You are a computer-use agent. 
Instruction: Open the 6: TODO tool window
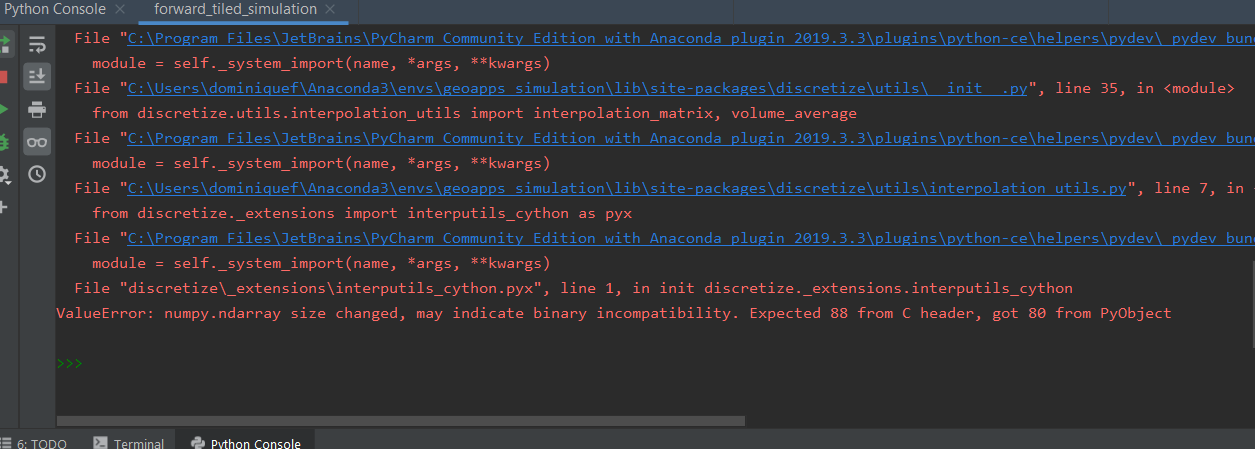36,443
